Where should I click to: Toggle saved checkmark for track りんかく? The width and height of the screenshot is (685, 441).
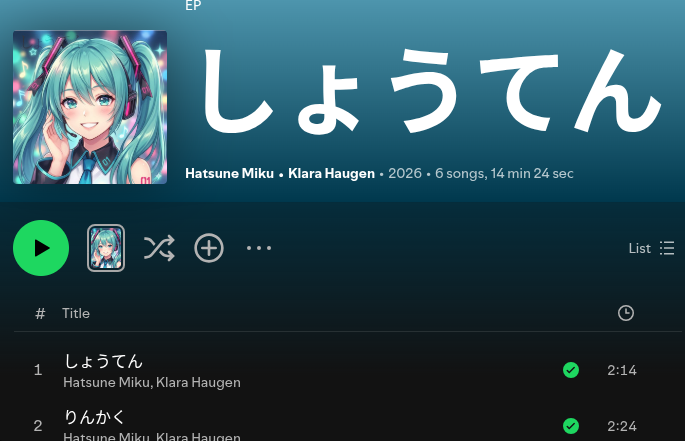[x=571, y=426]
